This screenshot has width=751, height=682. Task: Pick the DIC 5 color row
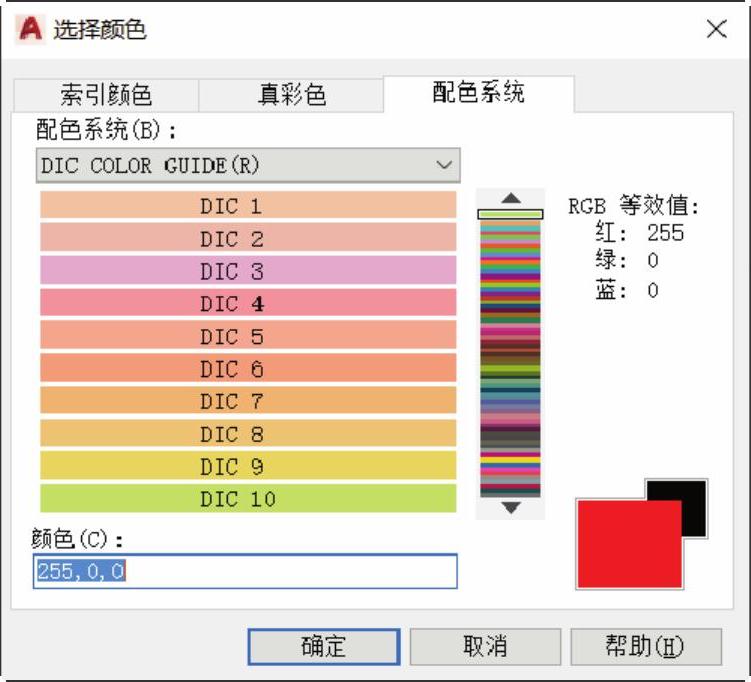[x=248, y=335]
